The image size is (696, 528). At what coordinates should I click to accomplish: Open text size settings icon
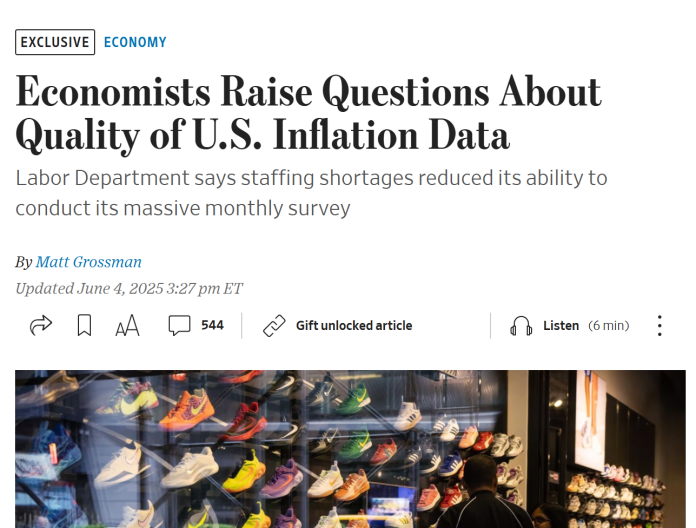[127, 326]
